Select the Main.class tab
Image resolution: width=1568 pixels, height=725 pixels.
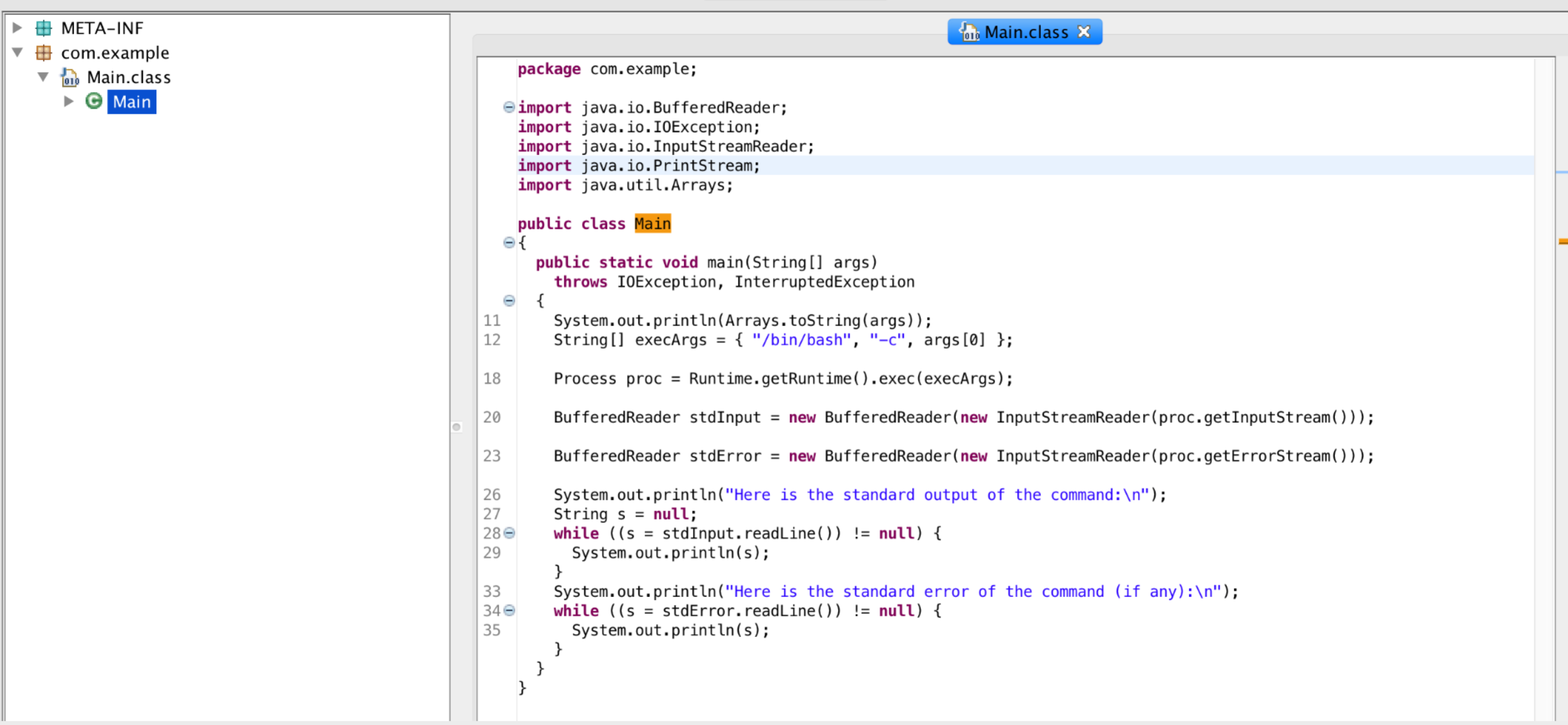click(x=1026, y=32)
